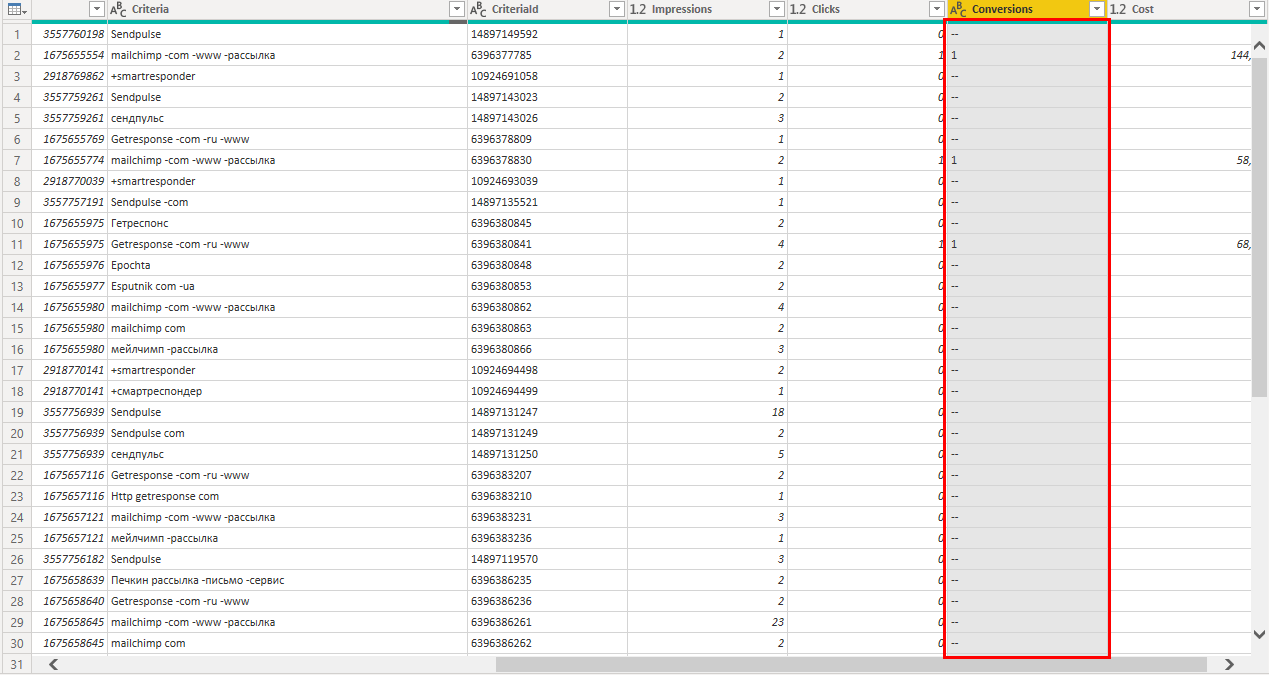Open the Conversions column filter dropdown
The width and height of the screenshot is (1269, 675).
coord(1097,9)
